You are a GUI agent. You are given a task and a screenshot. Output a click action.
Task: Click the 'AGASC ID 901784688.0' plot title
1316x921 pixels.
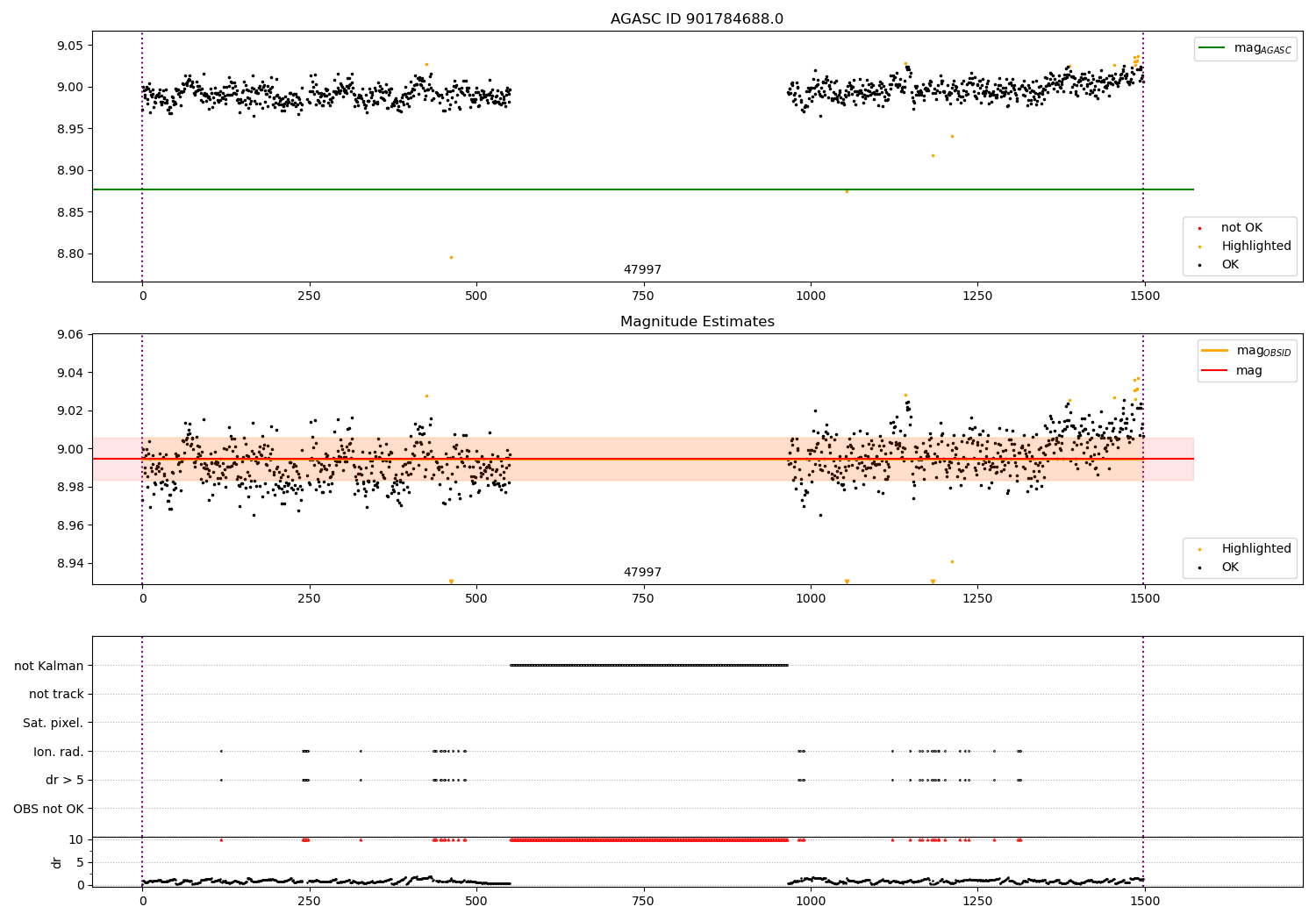pos(697,19)
